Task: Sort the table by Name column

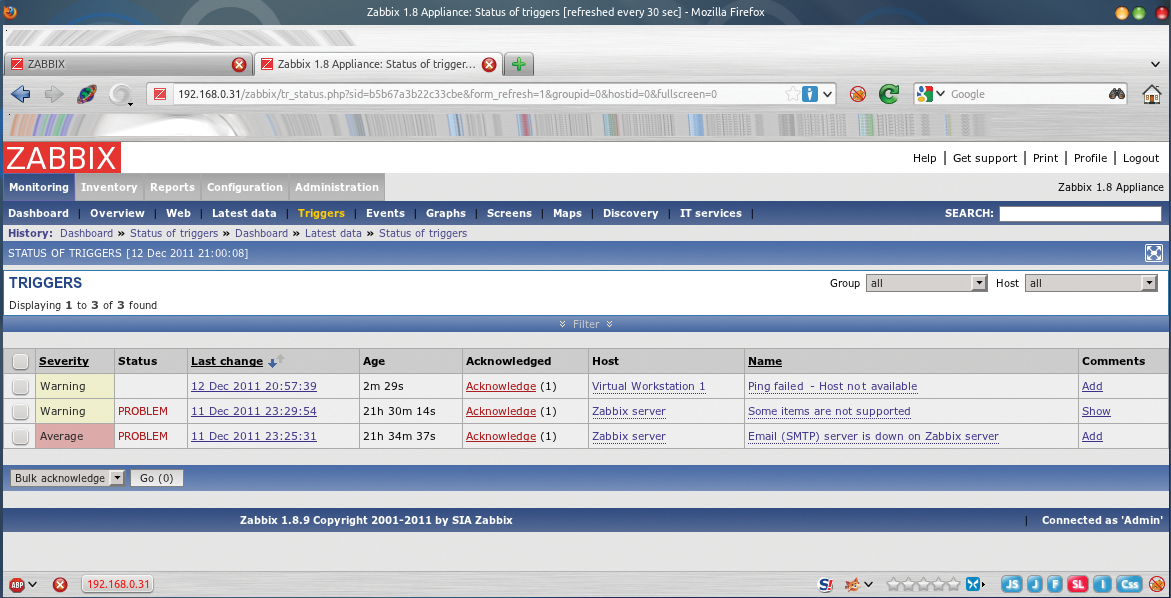Action: pos(765,361)
